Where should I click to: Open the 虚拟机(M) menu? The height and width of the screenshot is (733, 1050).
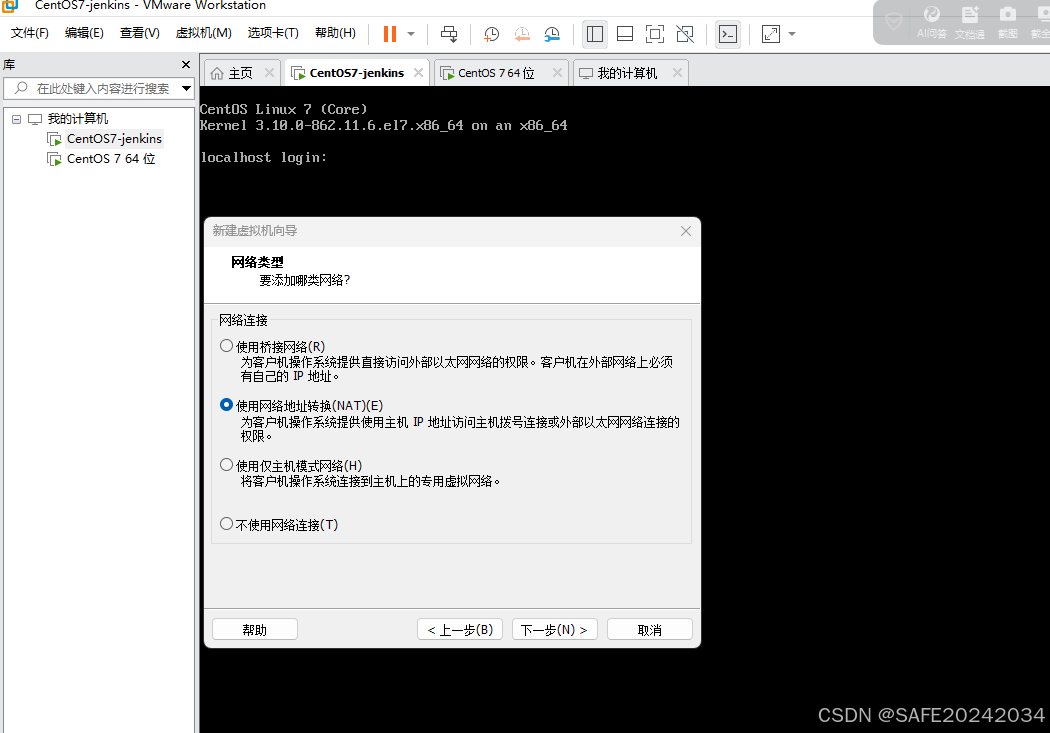pyautogui.click(x=204, y=33)
